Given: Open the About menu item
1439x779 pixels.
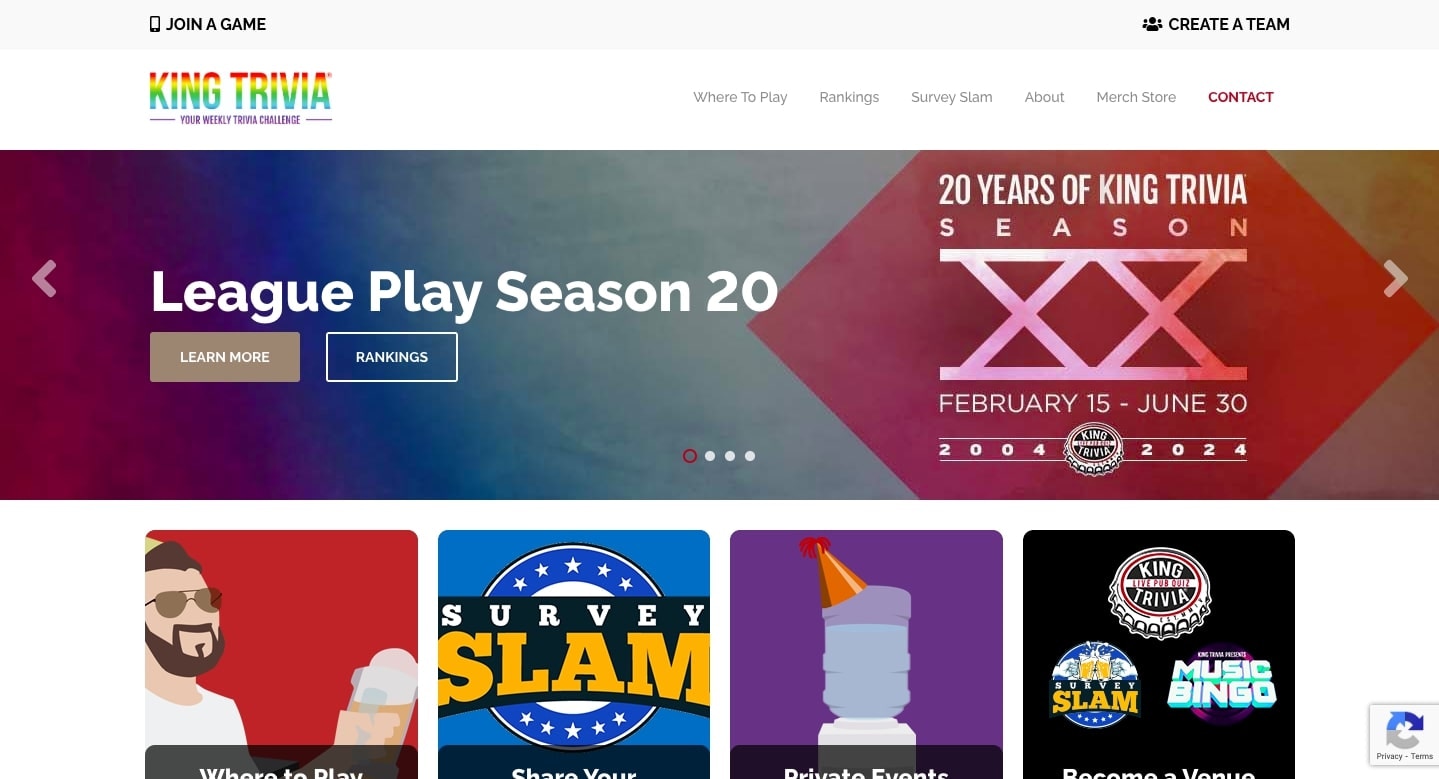Looking at the screenshot, I should point(1044,97).
